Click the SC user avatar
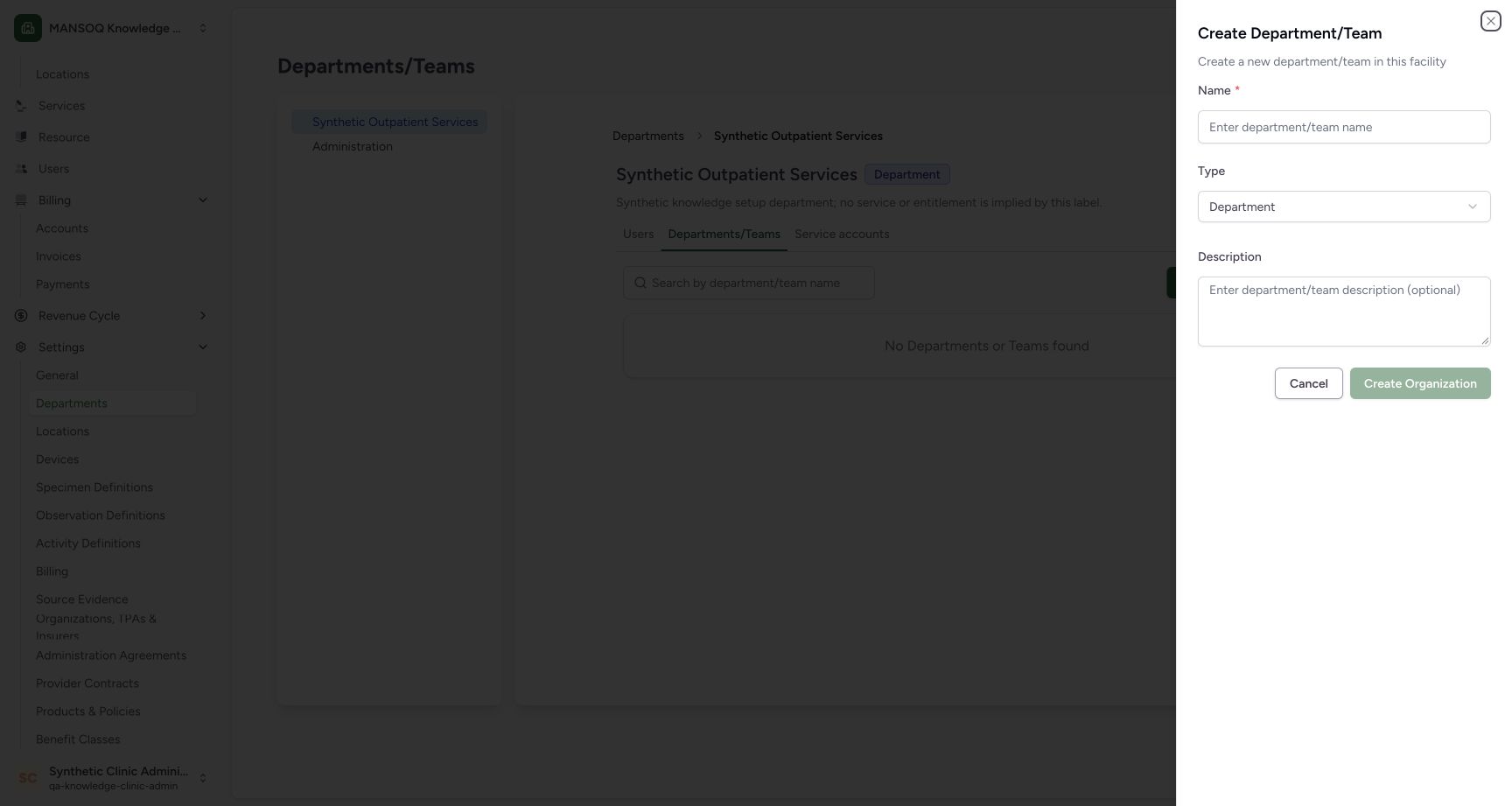Image resolution: width=1512 pixels, height=806 pixels. pyautogui.click(x=28, y=778)
